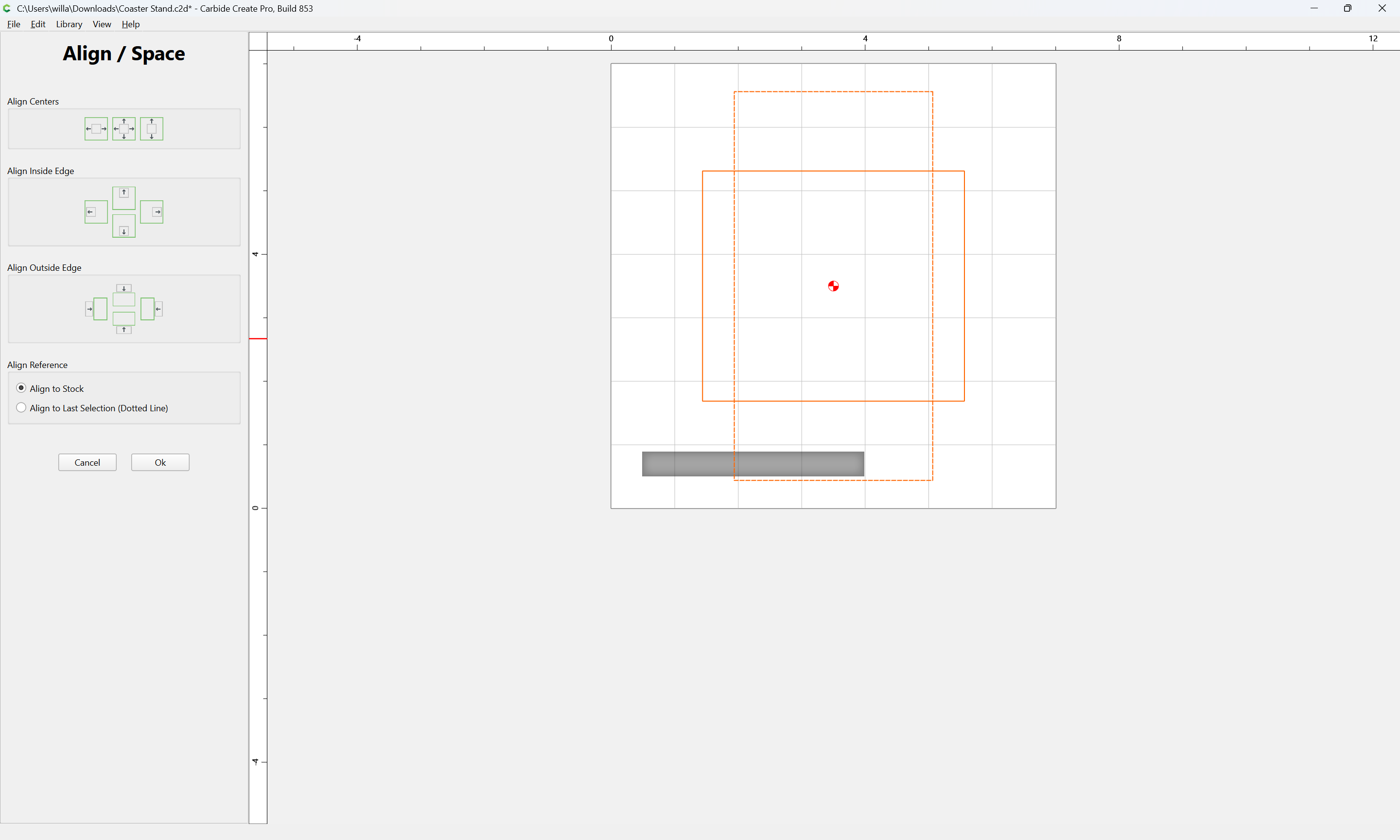Image resolution: width=1400 pixels, height=840 pixels.
Task: Align to outside left edge
Action: point(96,309)
